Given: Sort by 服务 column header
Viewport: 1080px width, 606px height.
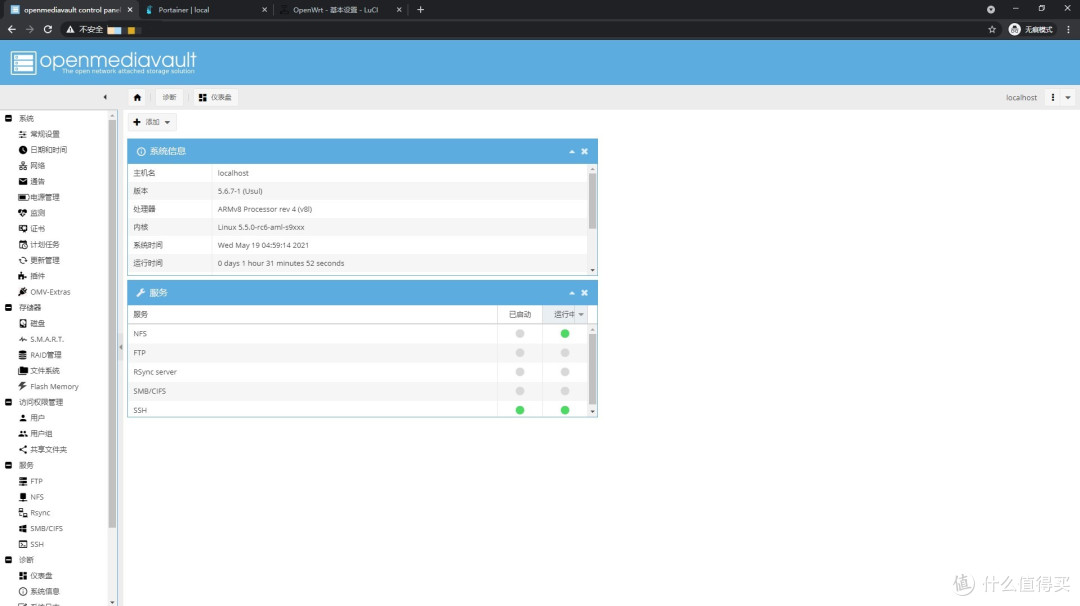Looking at the screenshot, I should [313, 315].
